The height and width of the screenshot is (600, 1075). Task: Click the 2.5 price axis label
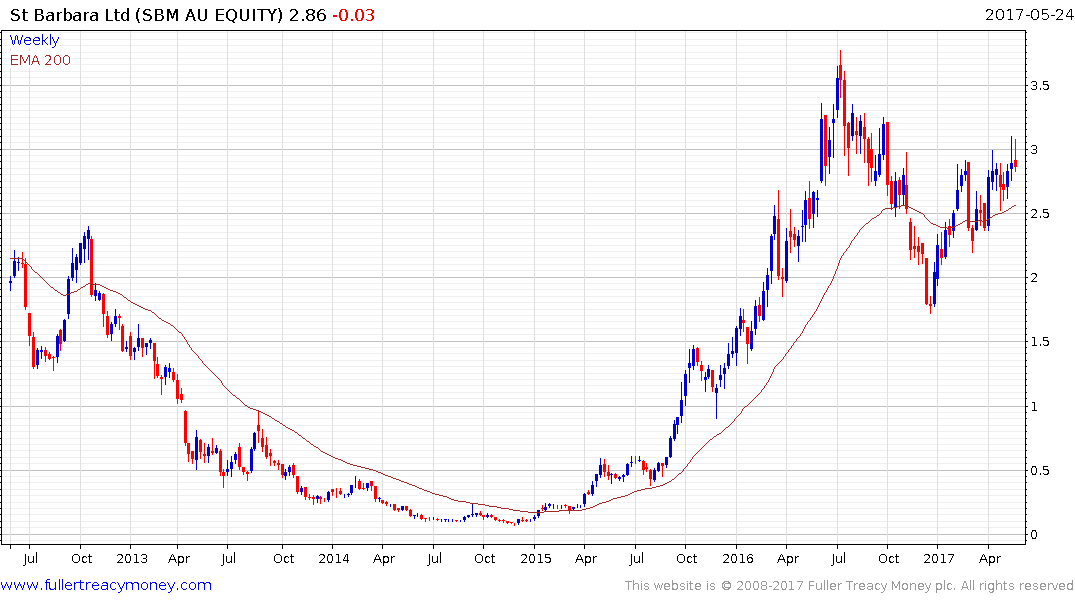pos(1039,214)
